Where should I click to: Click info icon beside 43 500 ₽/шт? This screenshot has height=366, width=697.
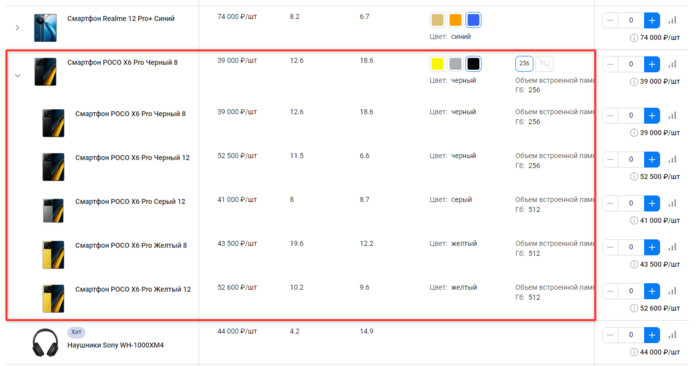click(634, 264)
